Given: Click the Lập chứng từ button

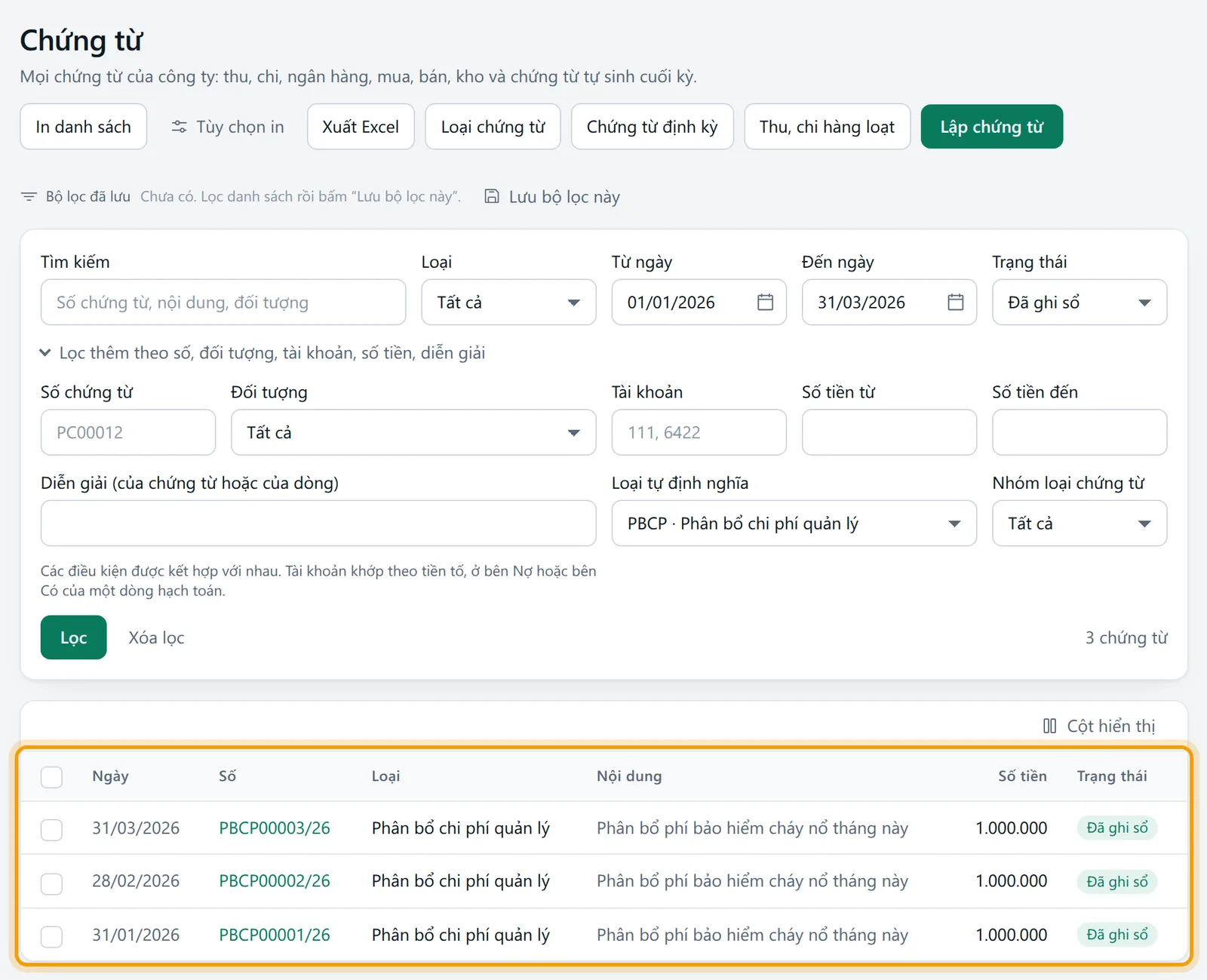Looking at the screenshot, I should pos(991,127).
